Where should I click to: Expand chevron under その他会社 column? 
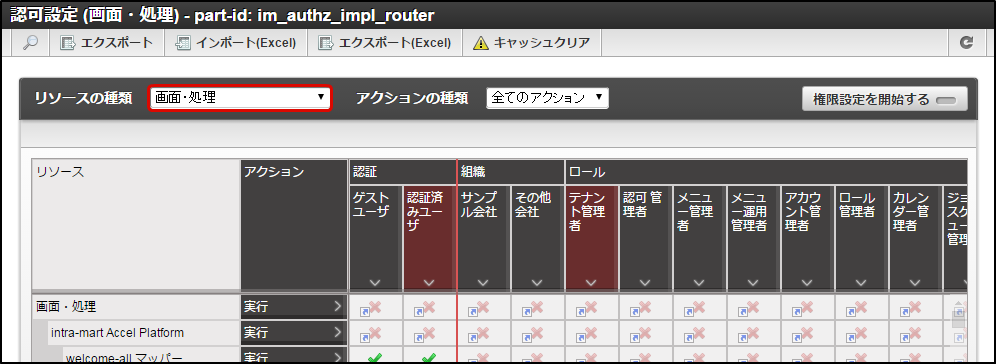point(537,283)
